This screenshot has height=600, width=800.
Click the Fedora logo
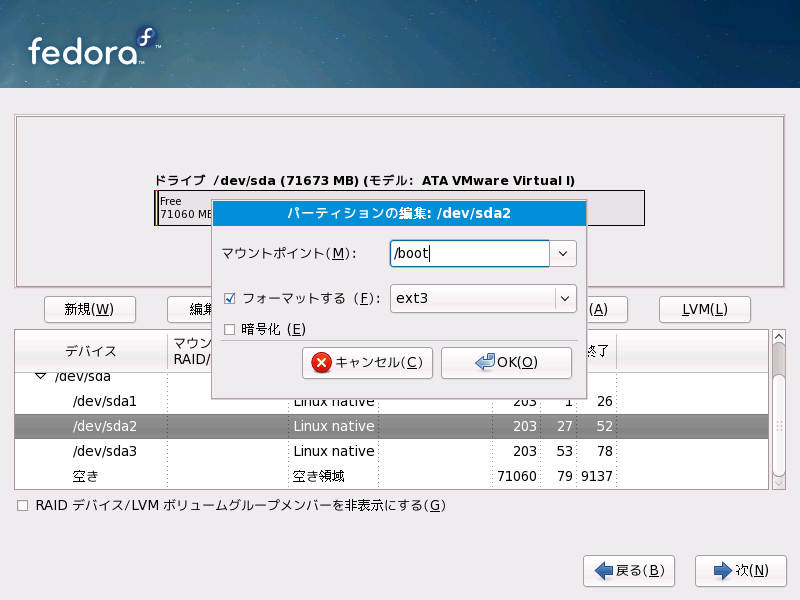(x=94, y=46)
